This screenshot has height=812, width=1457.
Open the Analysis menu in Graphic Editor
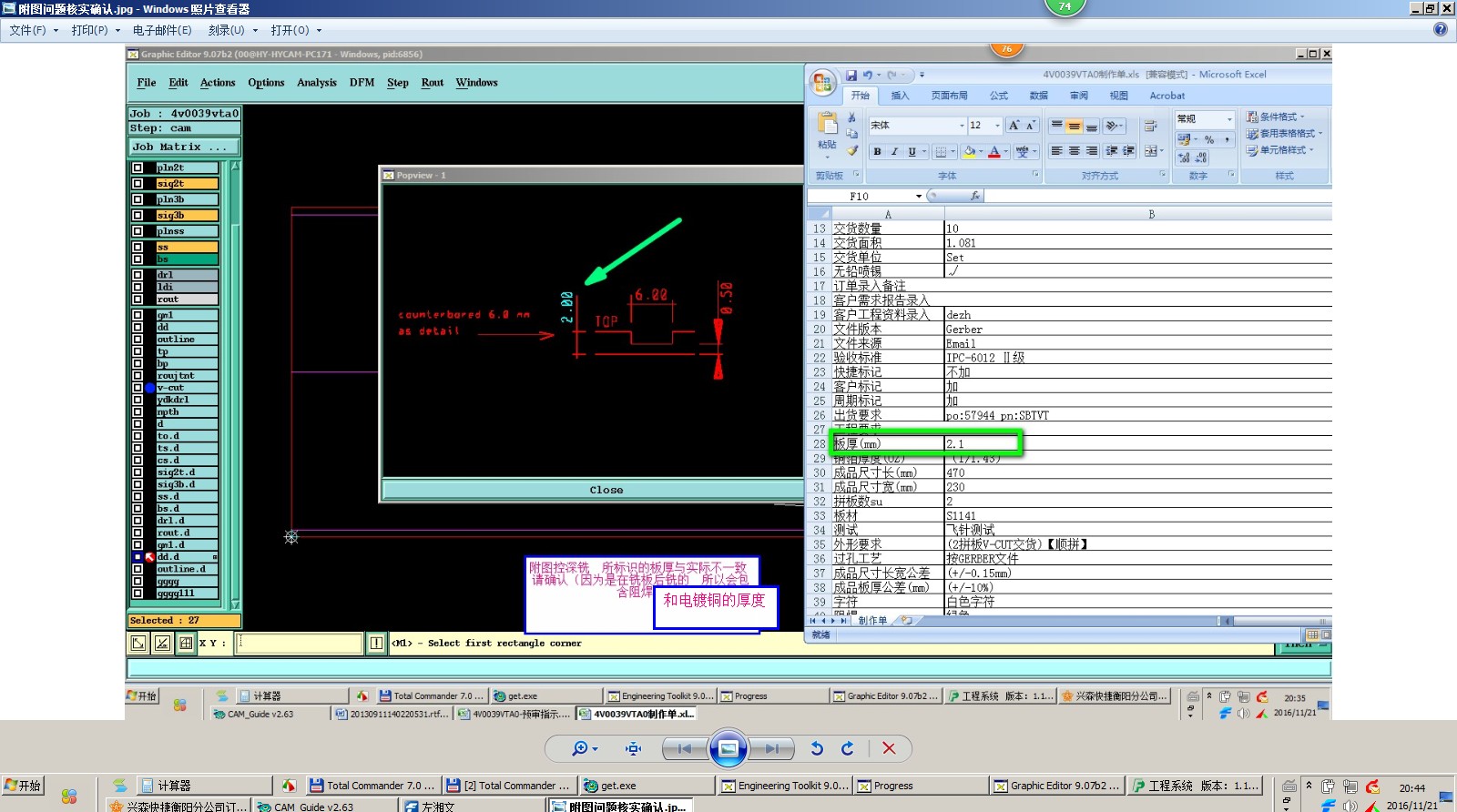[317, 83]
